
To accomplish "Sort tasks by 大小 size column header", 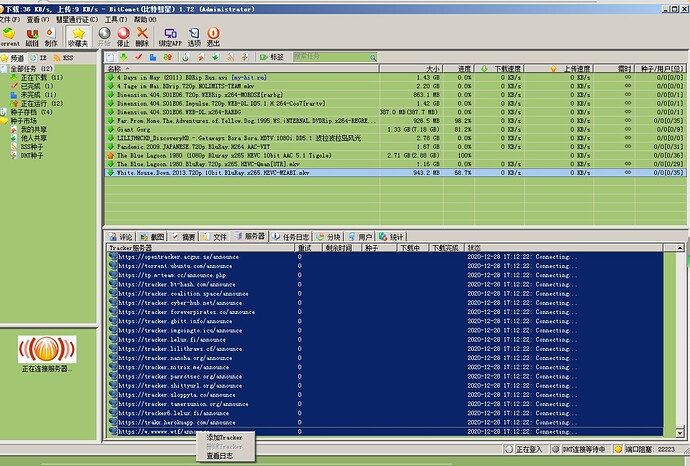I will 411,69.
